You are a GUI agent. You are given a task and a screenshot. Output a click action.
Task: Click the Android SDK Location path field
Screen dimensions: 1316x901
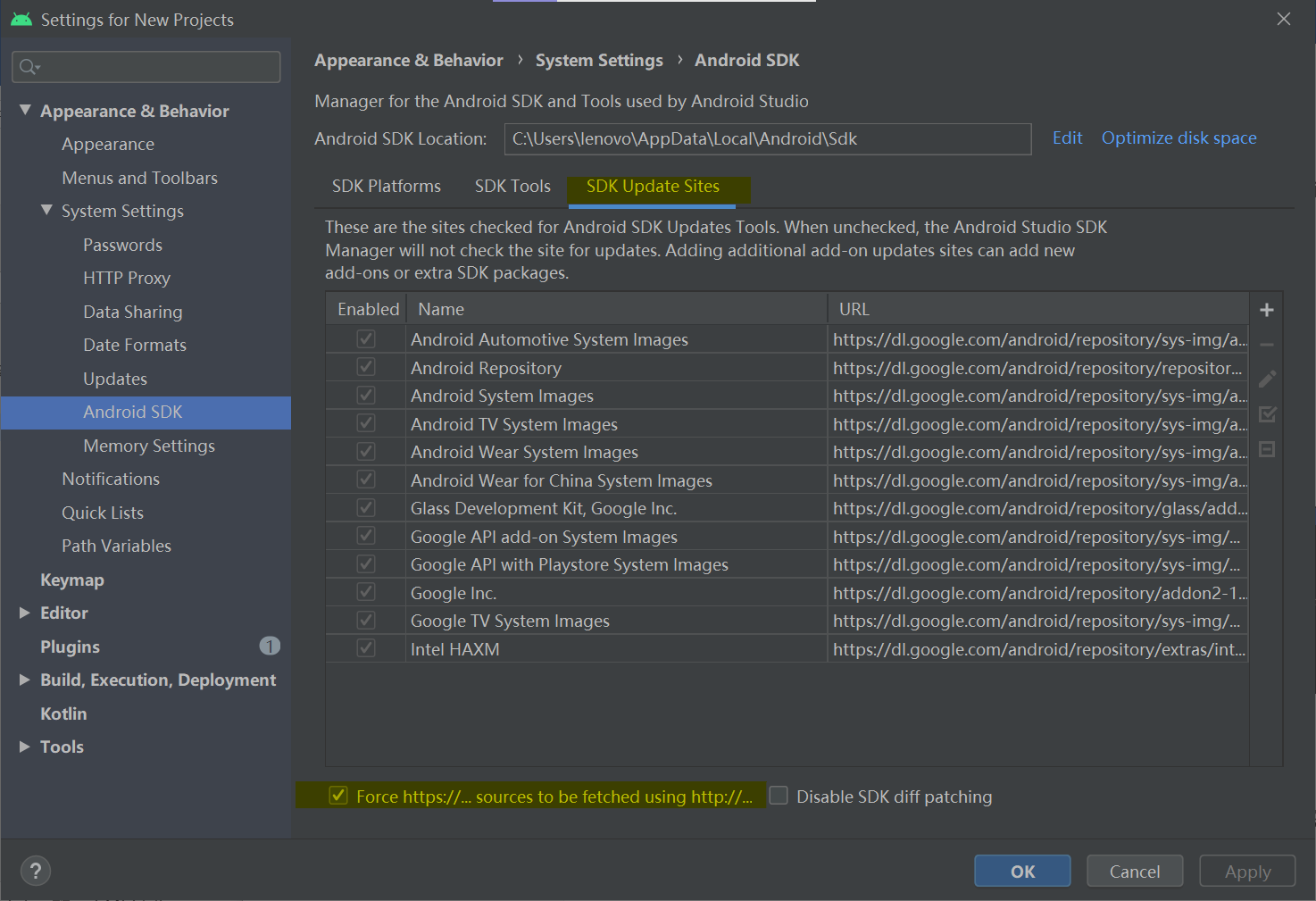tap(768, 138)
